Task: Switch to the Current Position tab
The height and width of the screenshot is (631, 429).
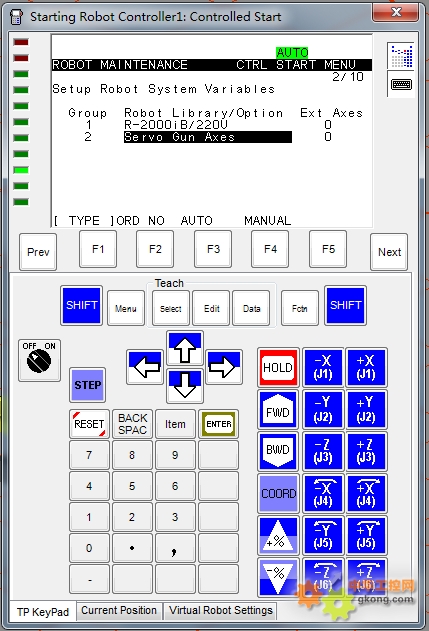Action: coord(119,610)
